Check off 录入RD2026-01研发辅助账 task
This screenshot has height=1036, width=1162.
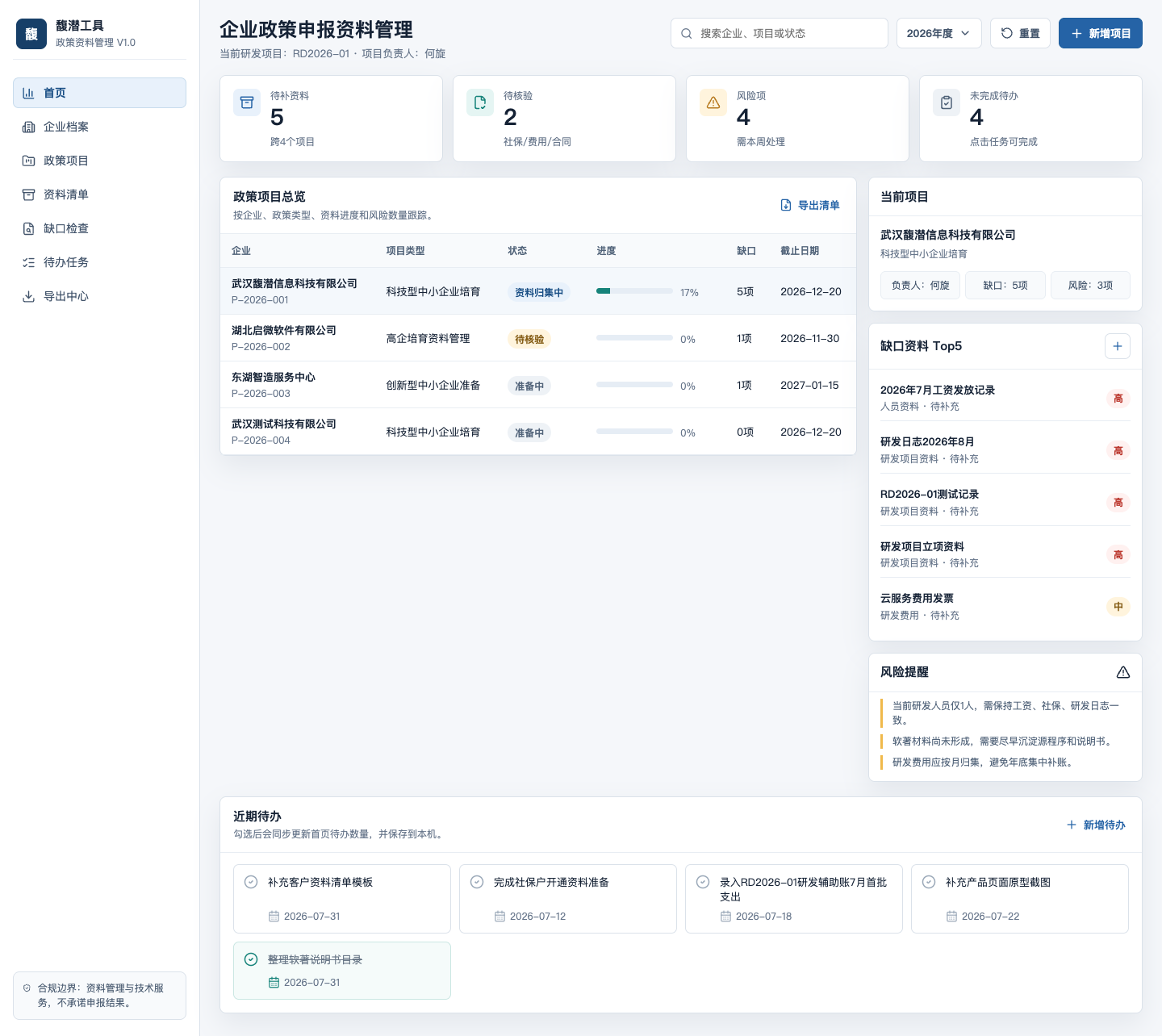(703, 882)
